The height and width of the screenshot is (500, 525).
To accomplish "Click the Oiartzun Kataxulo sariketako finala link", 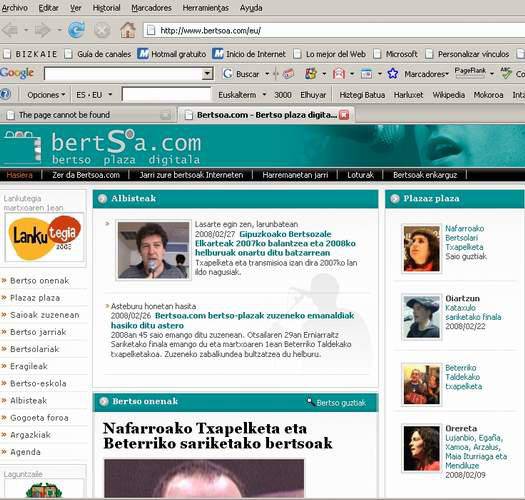I will pyautogui.click(x=473, y=312).
